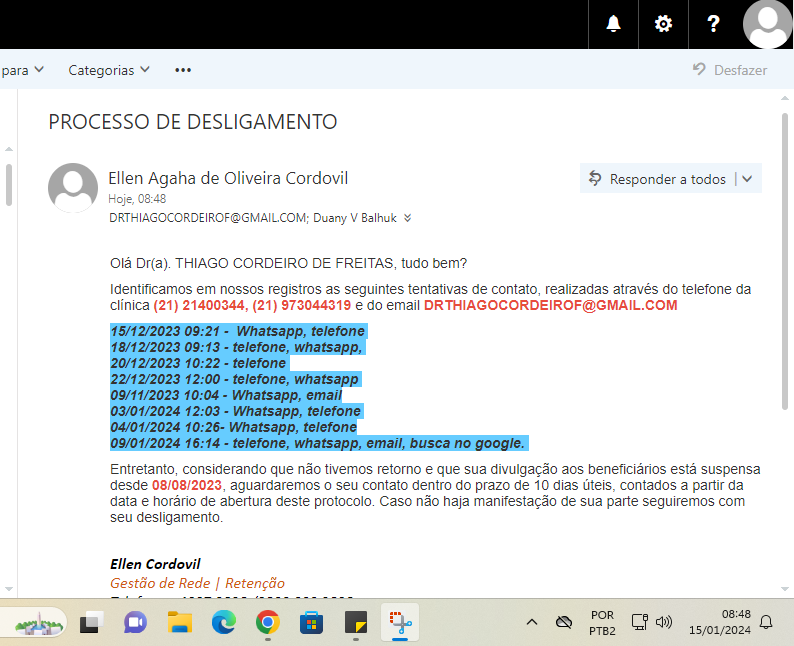Click phone number (21) 21400344

click(199, 305)
